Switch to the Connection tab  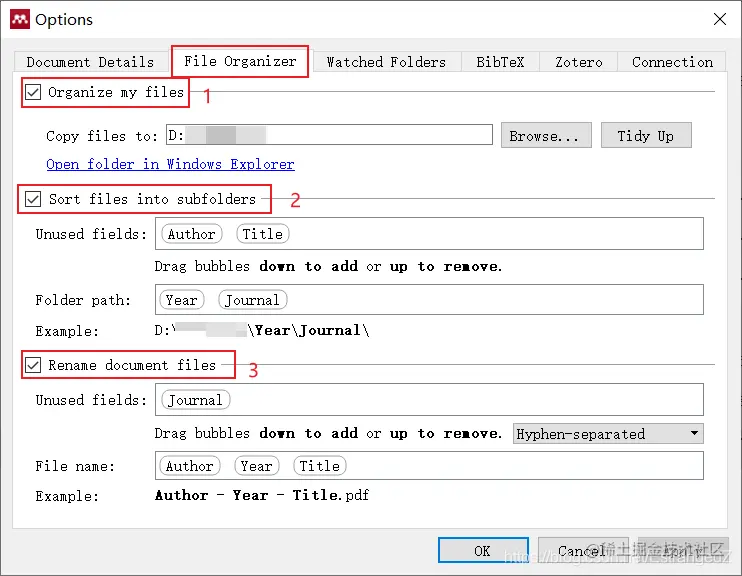[x=672, y=62]
